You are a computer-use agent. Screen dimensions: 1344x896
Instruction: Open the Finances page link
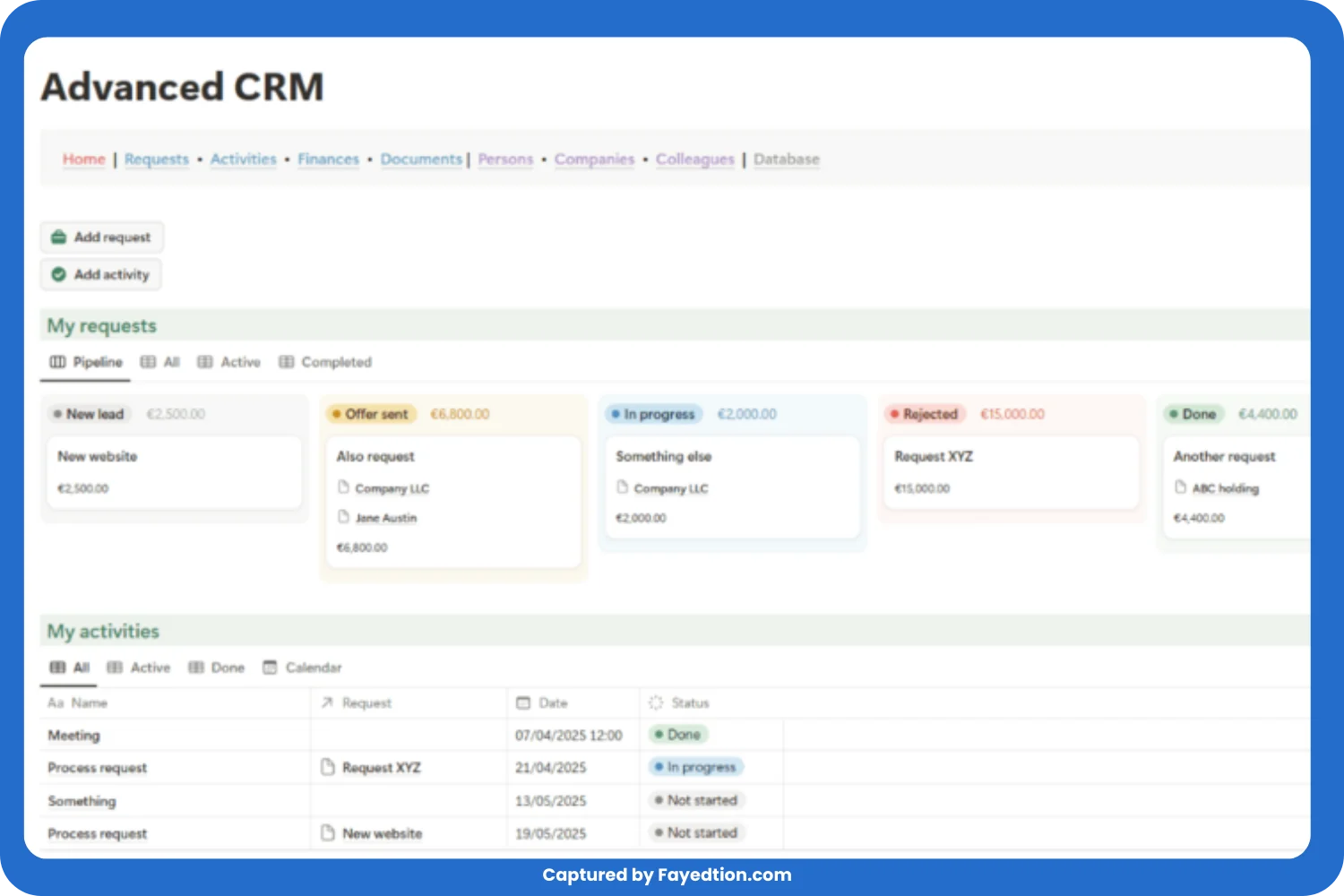pyautogui.click(x=328, y=159)
